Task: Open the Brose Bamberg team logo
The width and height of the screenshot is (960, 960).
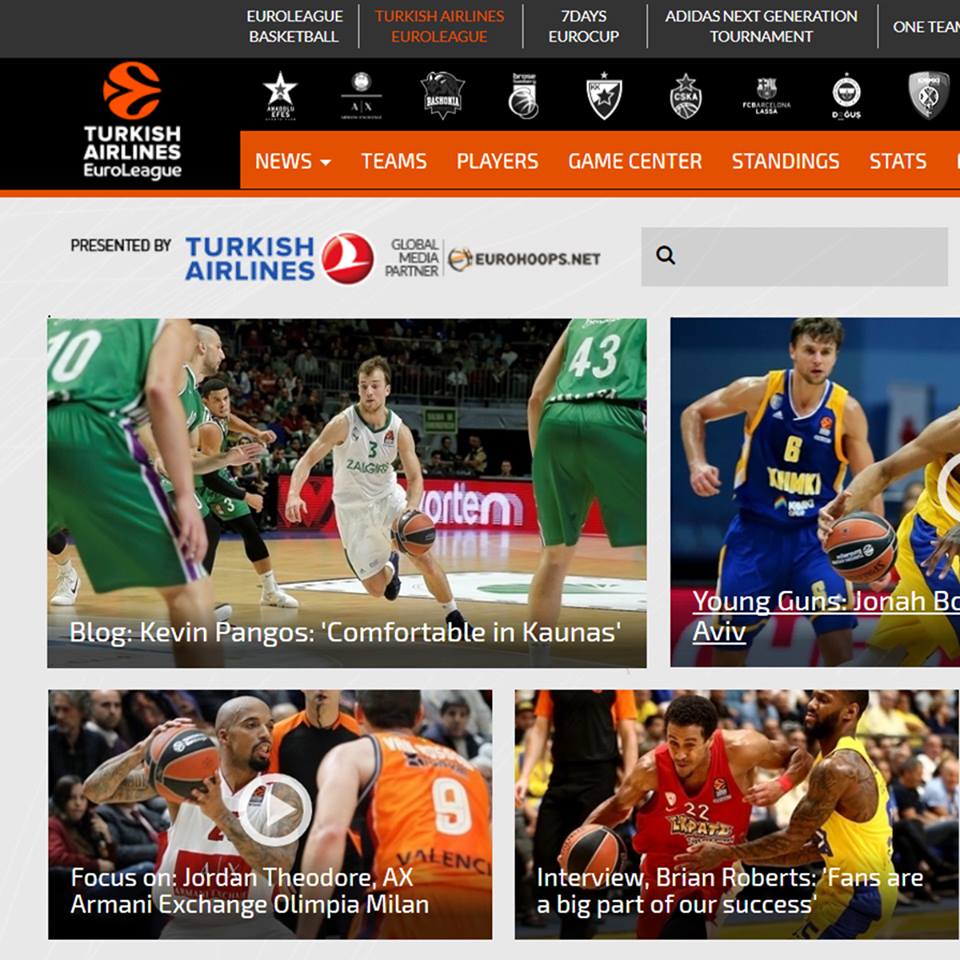Action: (523, 96)
